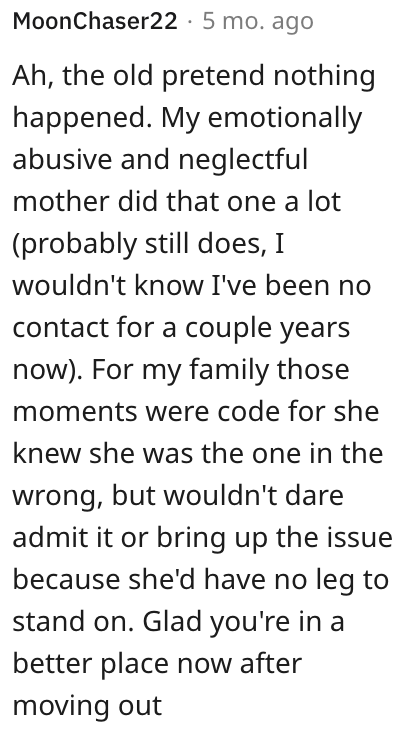Click the text 'now). For my family those'
The width and height of the screenshot is (420, 732).
click(181, 371)
